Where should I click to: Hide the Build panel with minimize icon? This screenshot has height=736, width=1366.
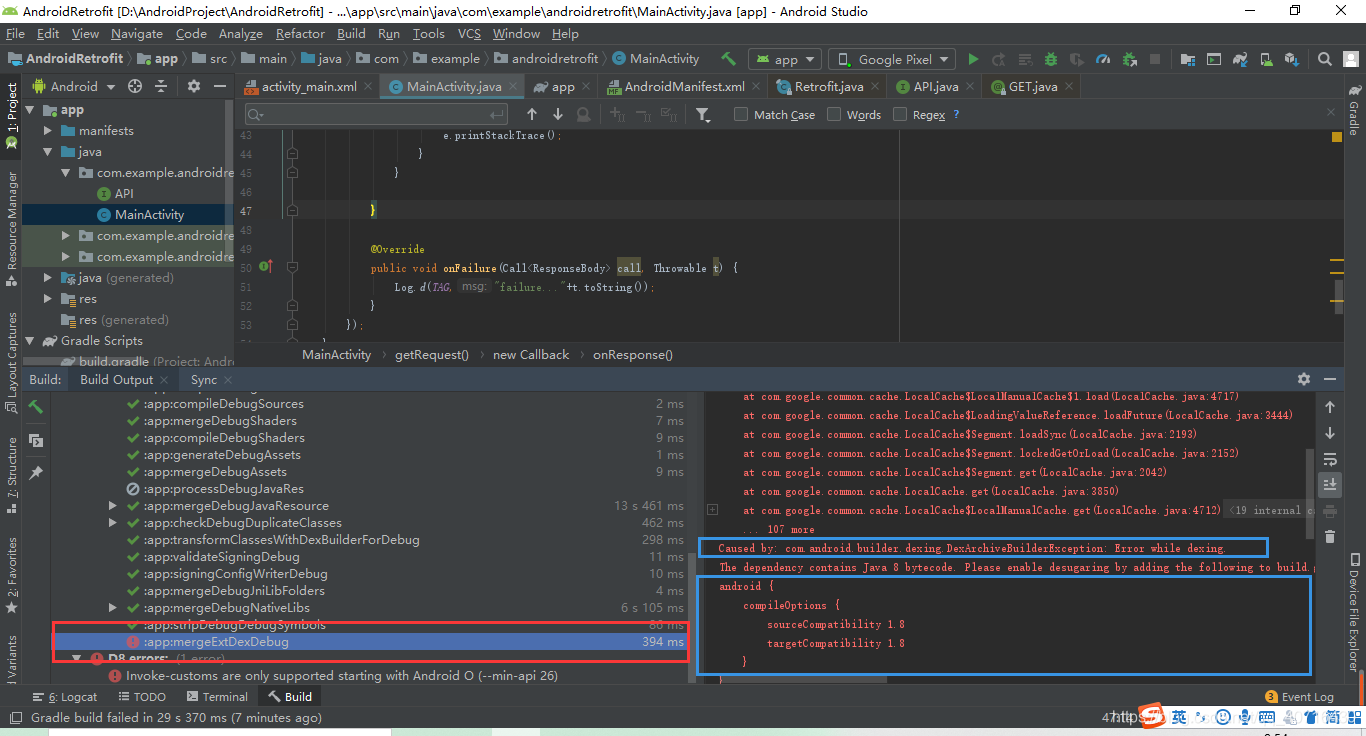pos(1330,379)
